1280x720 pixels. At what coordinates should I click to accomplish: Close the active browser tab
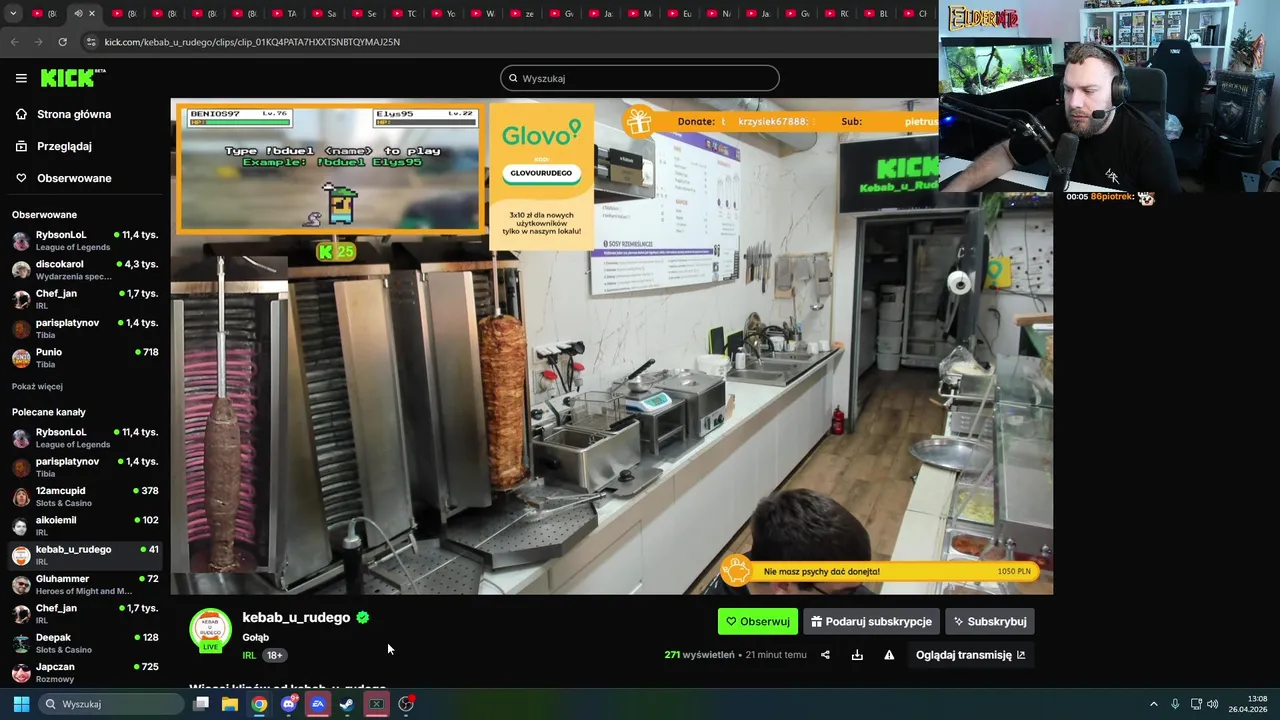pyautogui.click(x=92, y=14)
